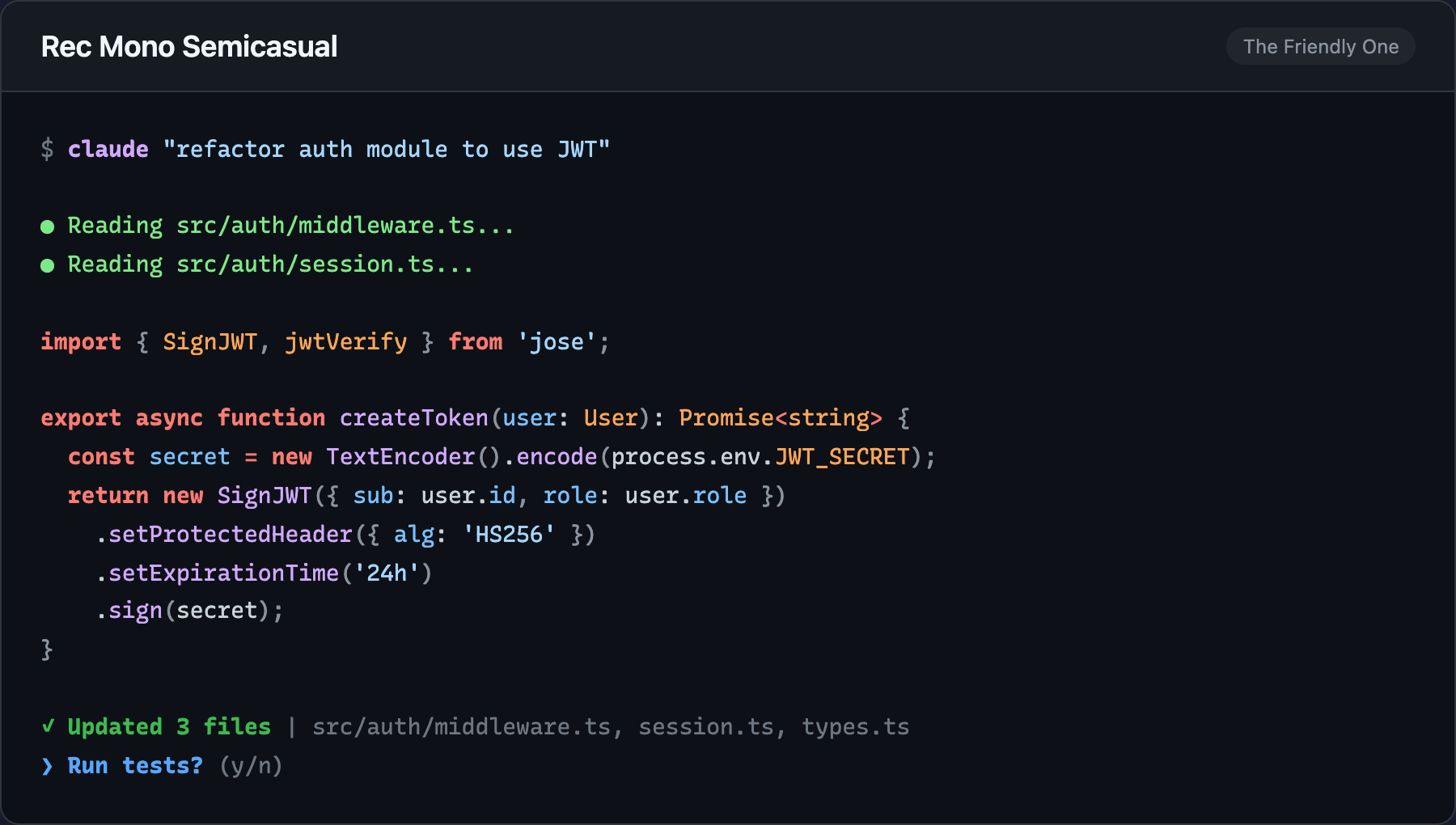This screenshot has height=825, width=1456.
Task: Click the 'createToken' function name
Action: coord(414,417)
